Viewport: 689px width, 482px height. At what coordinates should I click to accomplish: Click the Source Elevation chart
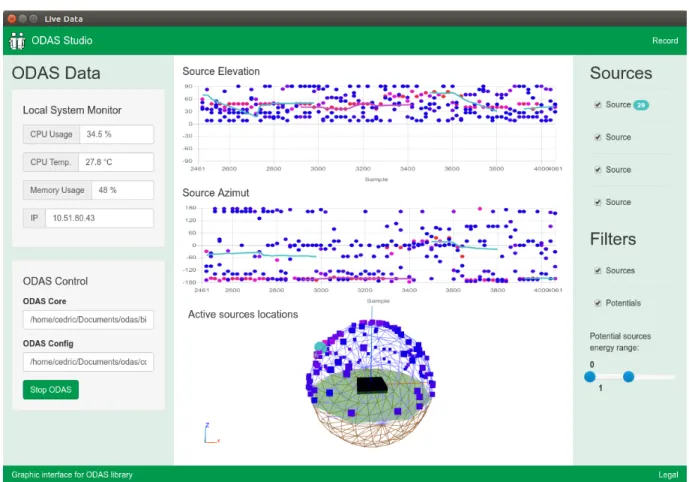point(372,132)
